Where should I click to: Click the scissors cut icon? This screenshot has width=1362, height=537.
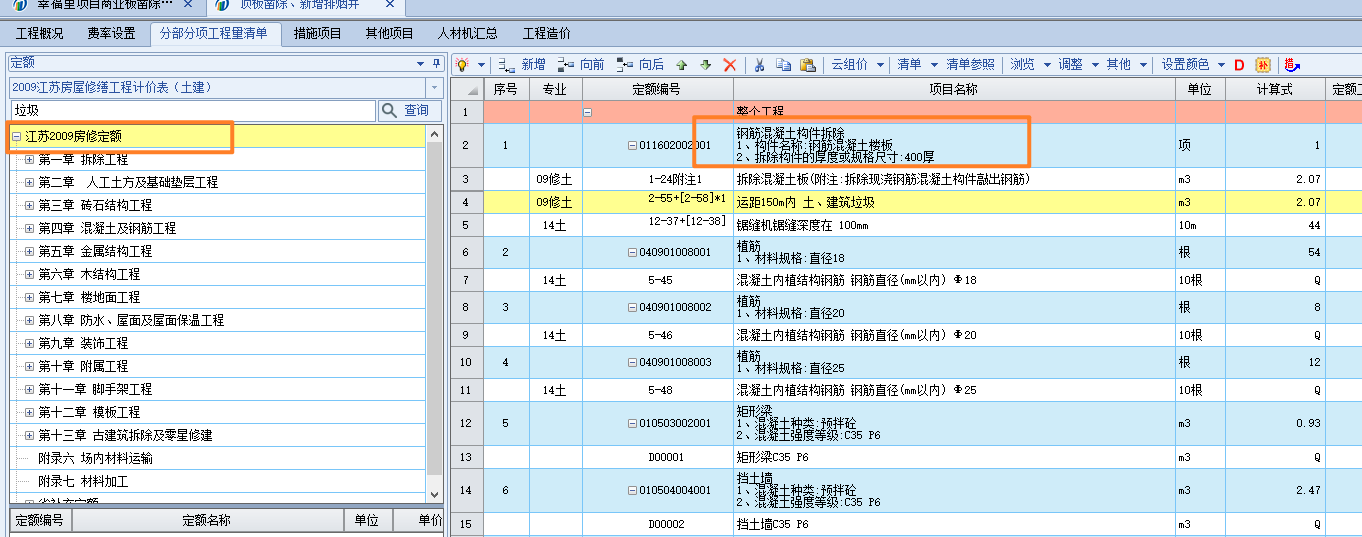(759, 64)
